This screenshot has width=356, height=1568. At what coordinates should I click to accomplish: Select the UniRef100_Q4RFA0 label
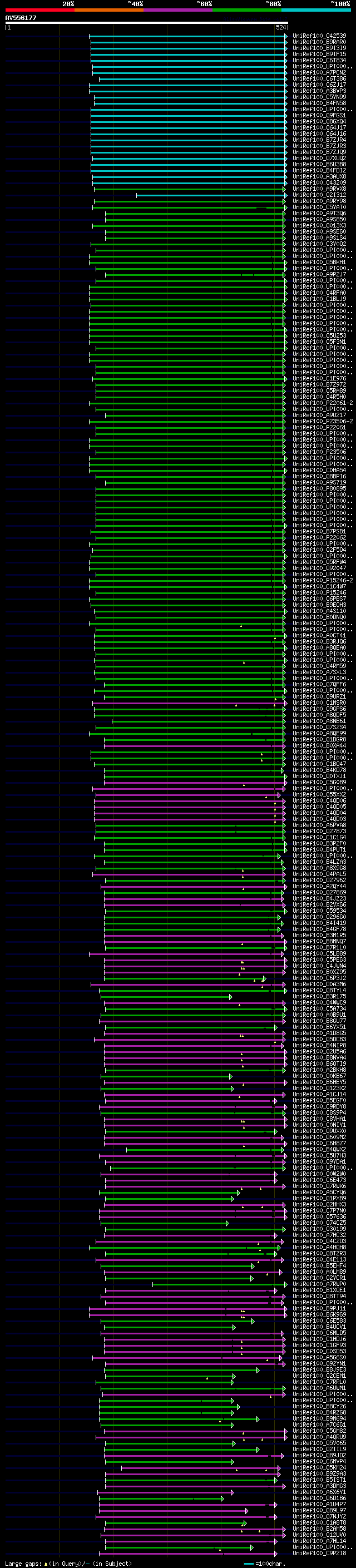click(x=319, y=293)
